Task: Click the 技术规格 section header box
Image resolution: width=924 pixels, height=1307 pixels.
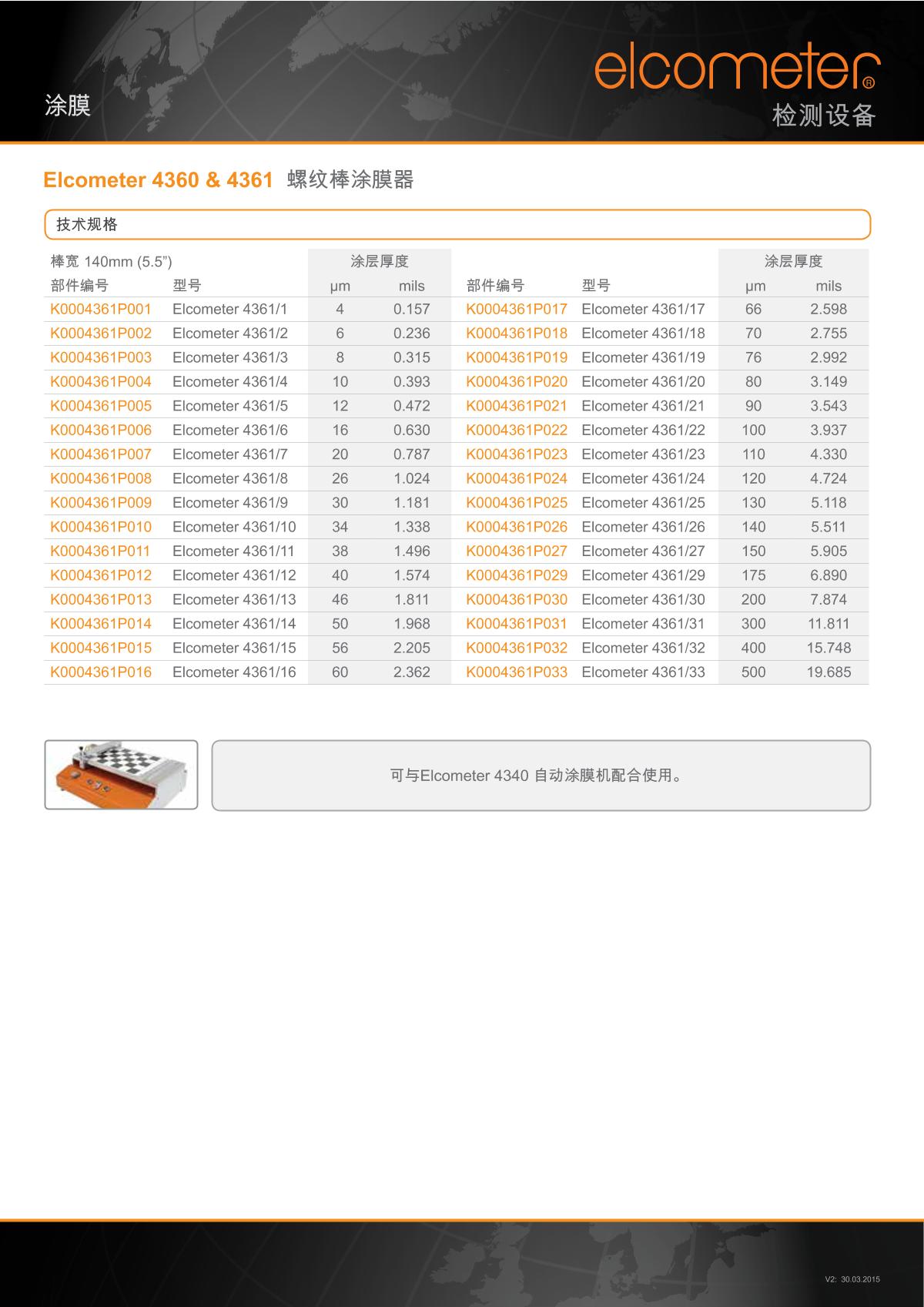Action: (x=457, y=225)
